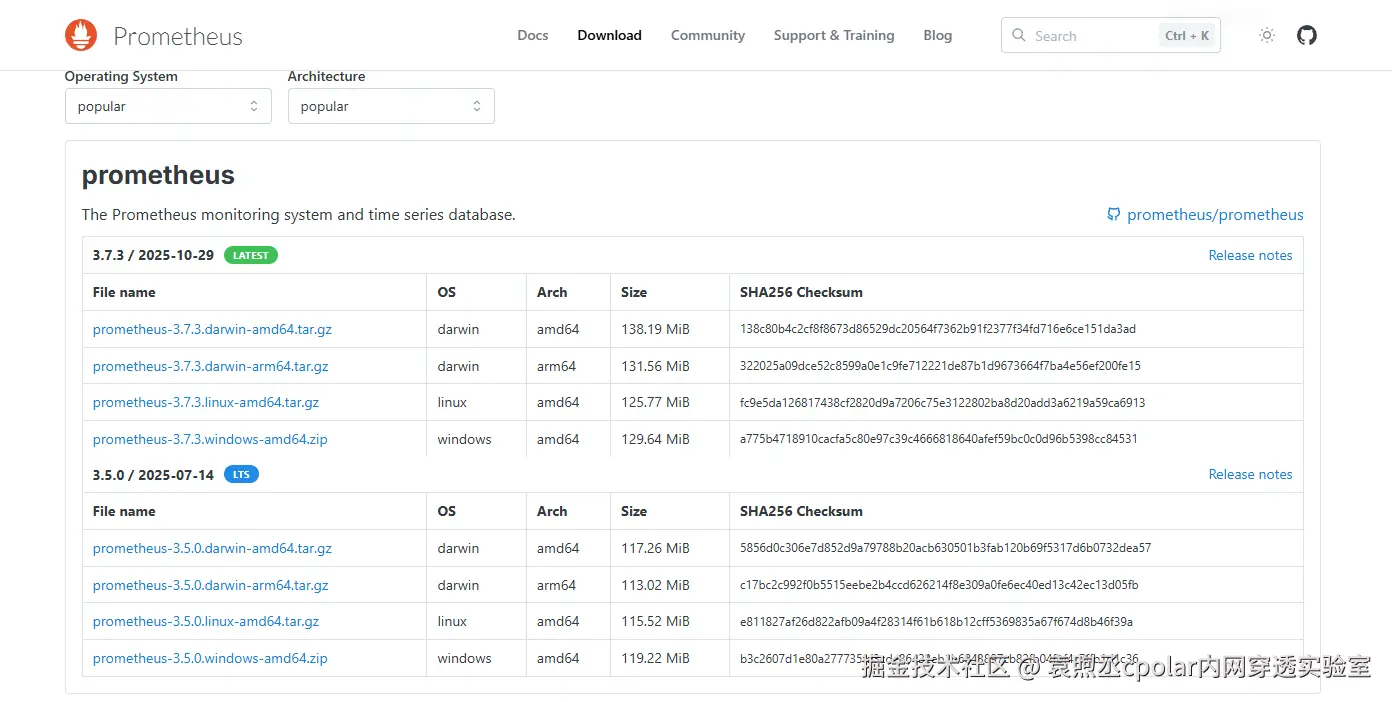Click the search magnifier icon
Screen dimensions: 1392x702
1019,35
